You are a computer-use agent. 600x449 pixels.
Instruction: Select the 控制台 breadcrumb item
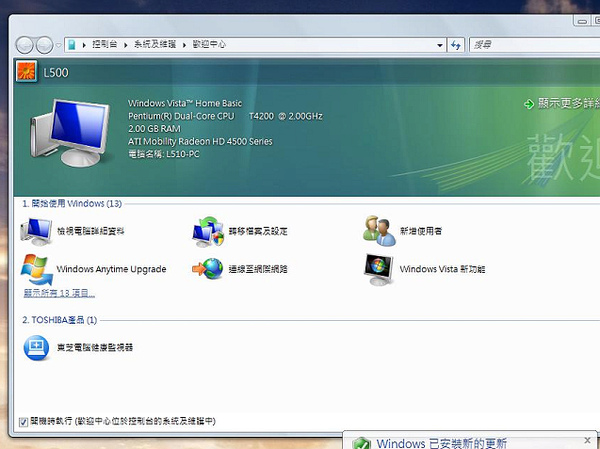click(x=104, y=44)
